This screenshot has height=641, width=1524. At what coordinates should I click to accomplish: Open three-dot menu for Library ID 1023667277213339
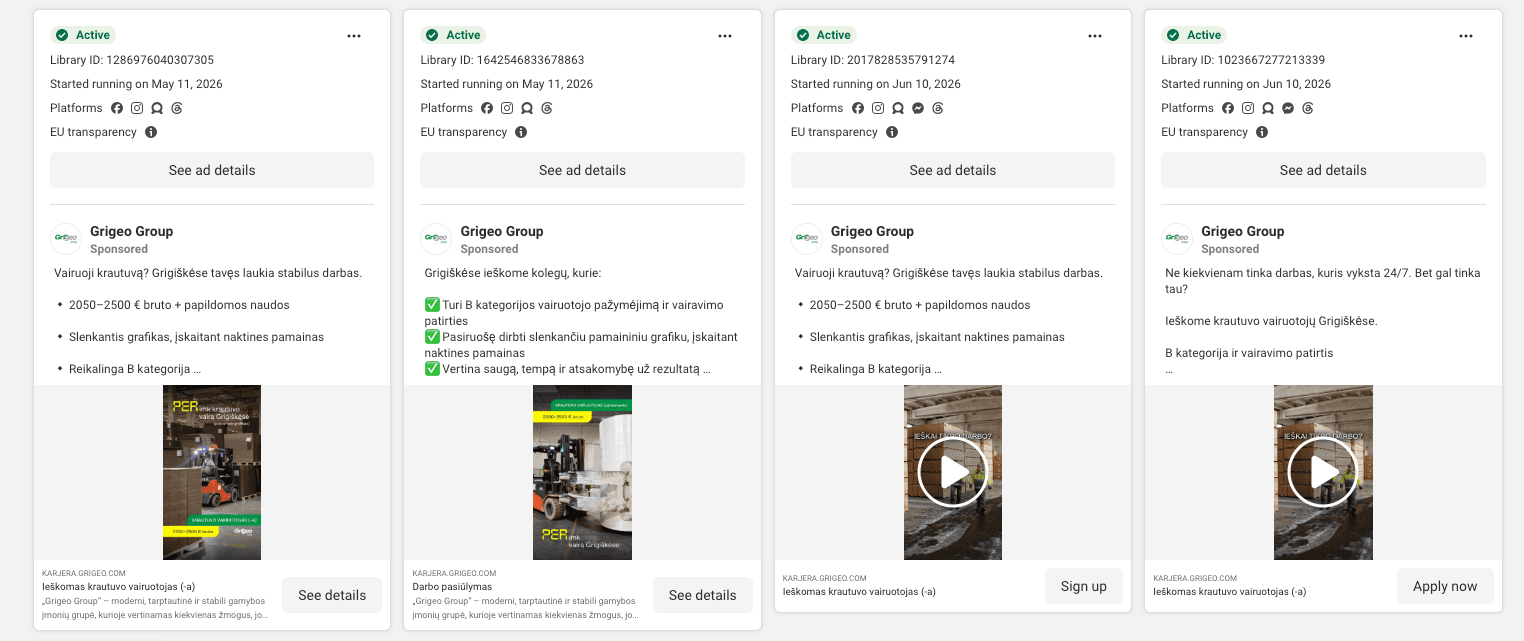click(1466, 36)
